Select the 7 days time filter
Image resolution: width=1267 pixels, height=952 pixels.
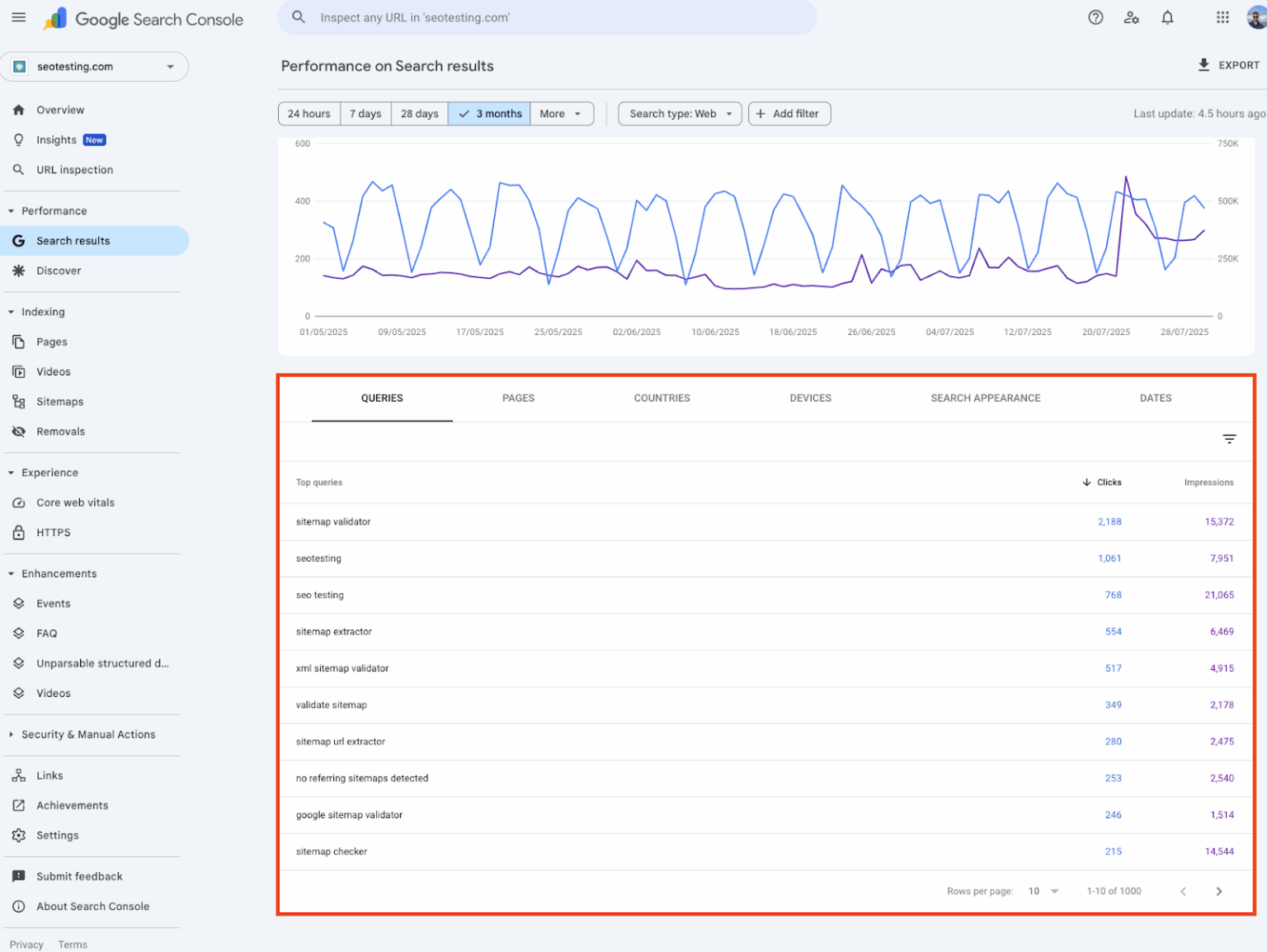tap(365, 113)
